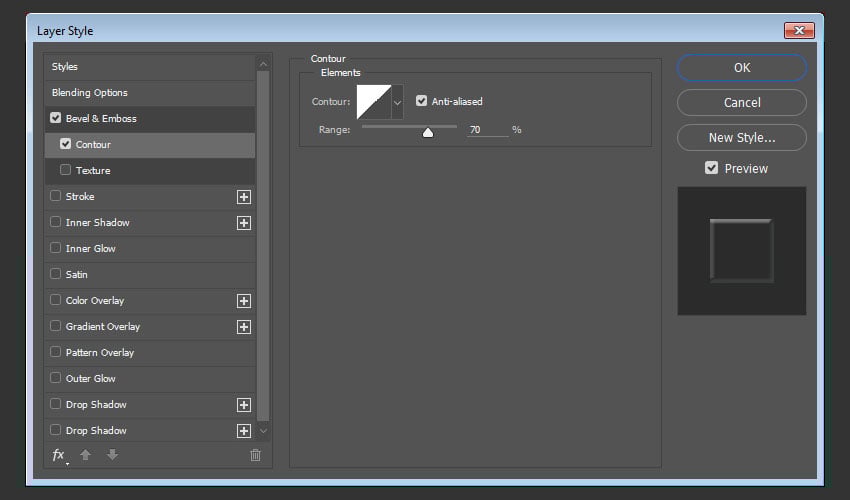Click the move effect down arrow
Image resolution: width=850 pixels, height=500 pixels.
[x=112, y=455]
